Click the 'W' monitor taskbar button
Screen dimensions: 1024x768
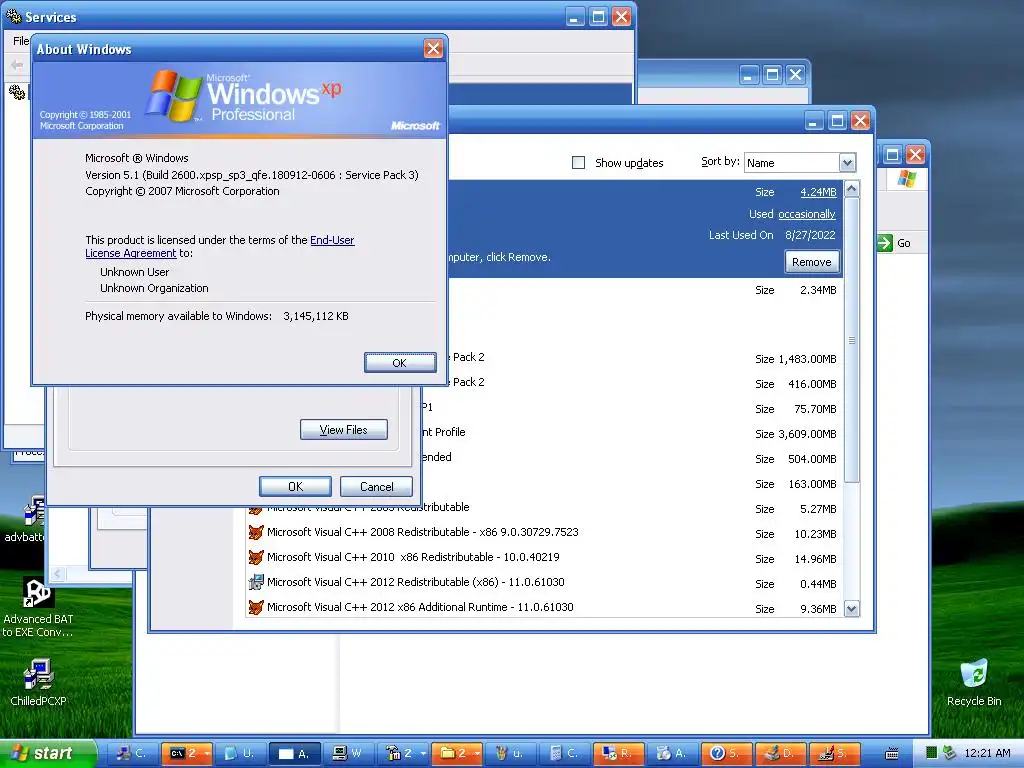pos(347,753)
